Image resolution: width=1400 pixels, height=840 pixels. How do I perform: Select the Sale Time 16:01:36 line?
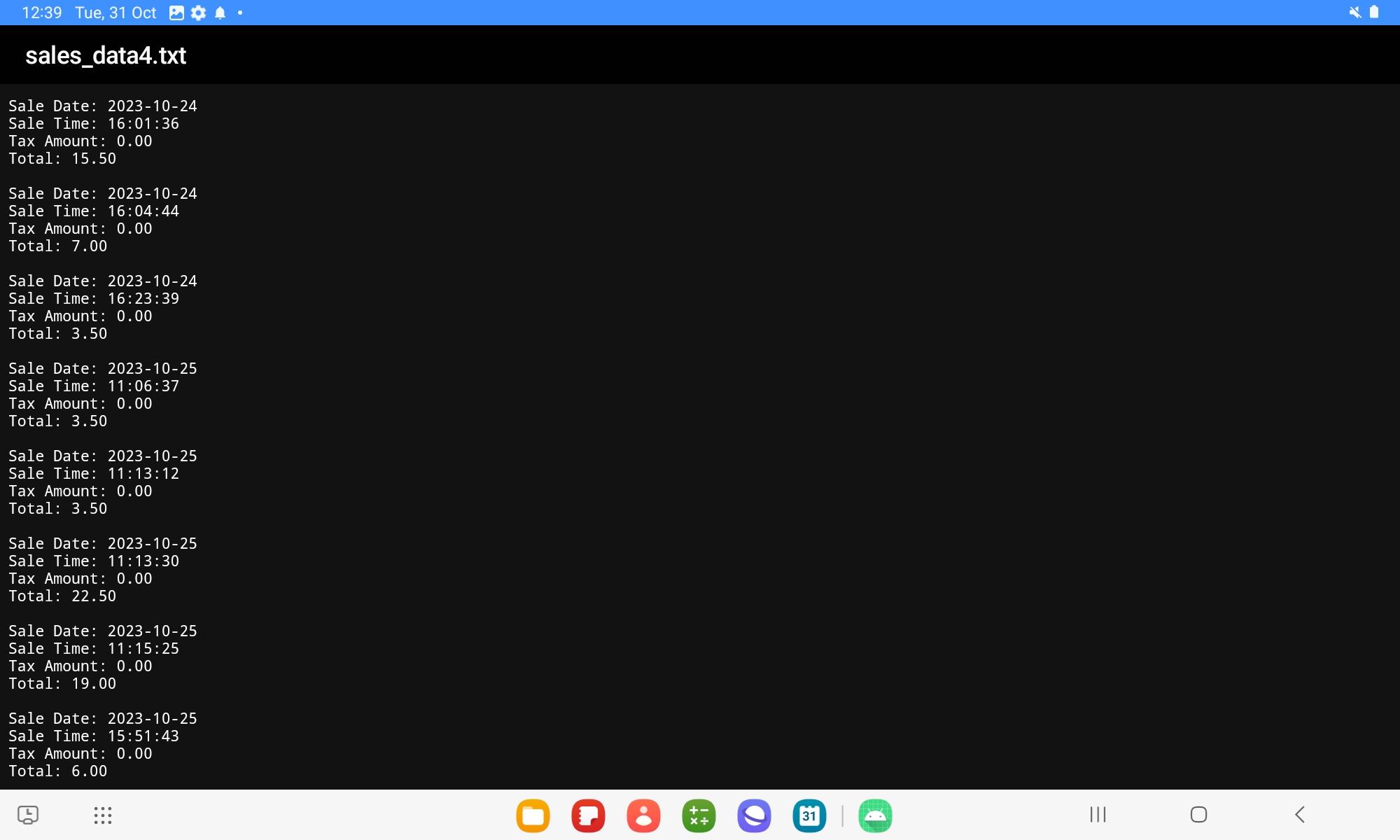(x=94, y=124)
